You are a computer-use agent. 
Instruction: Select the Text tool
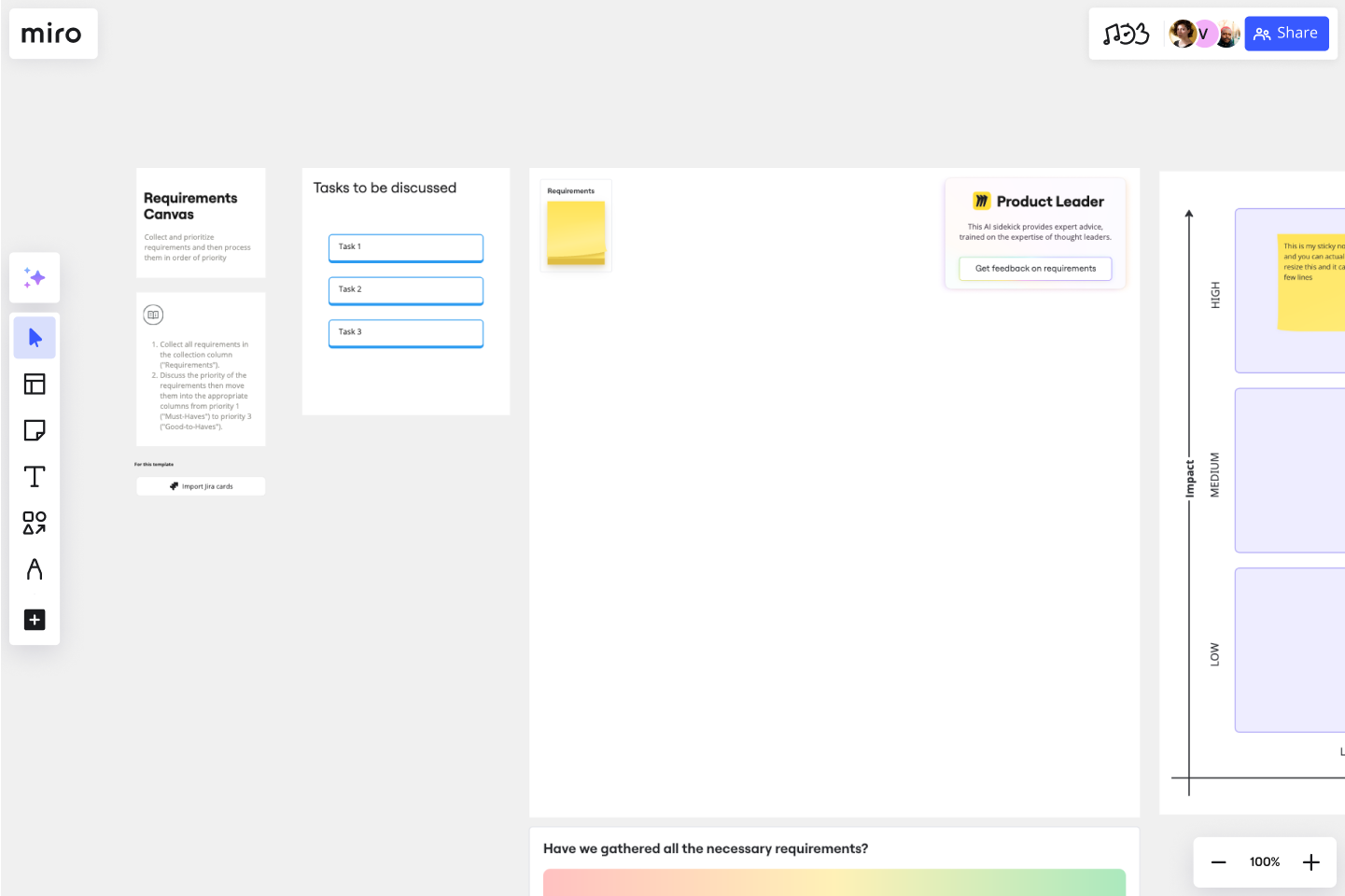pos(35,476)
